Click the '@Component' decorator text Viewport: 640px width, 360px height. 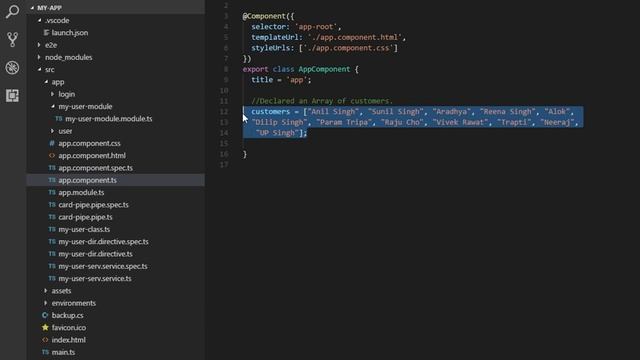(x=264, y=16)
